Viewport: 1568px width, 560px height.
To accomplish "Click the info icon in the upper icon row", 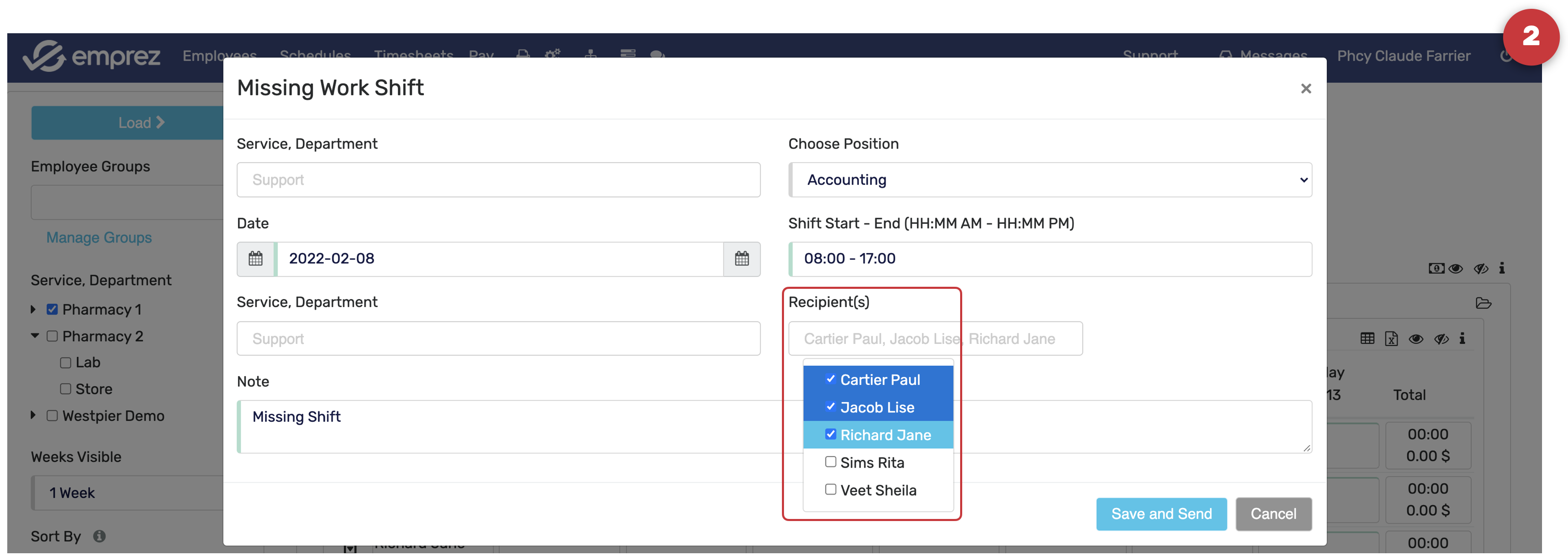I will [1501, 269].
